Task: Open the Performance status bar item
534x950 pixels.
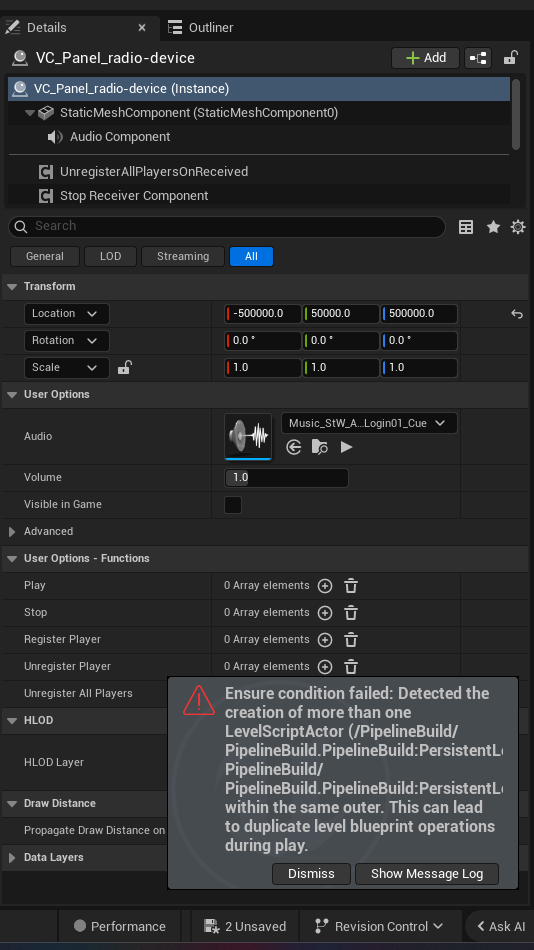Action: 119,926
